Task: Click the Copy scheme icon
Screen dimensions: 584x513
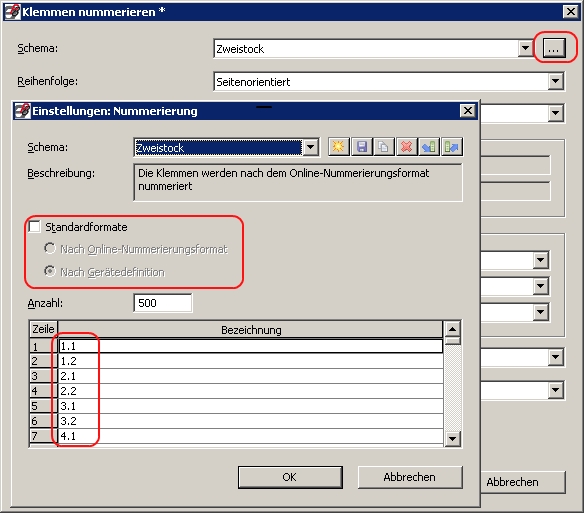Action: point(383,146)
